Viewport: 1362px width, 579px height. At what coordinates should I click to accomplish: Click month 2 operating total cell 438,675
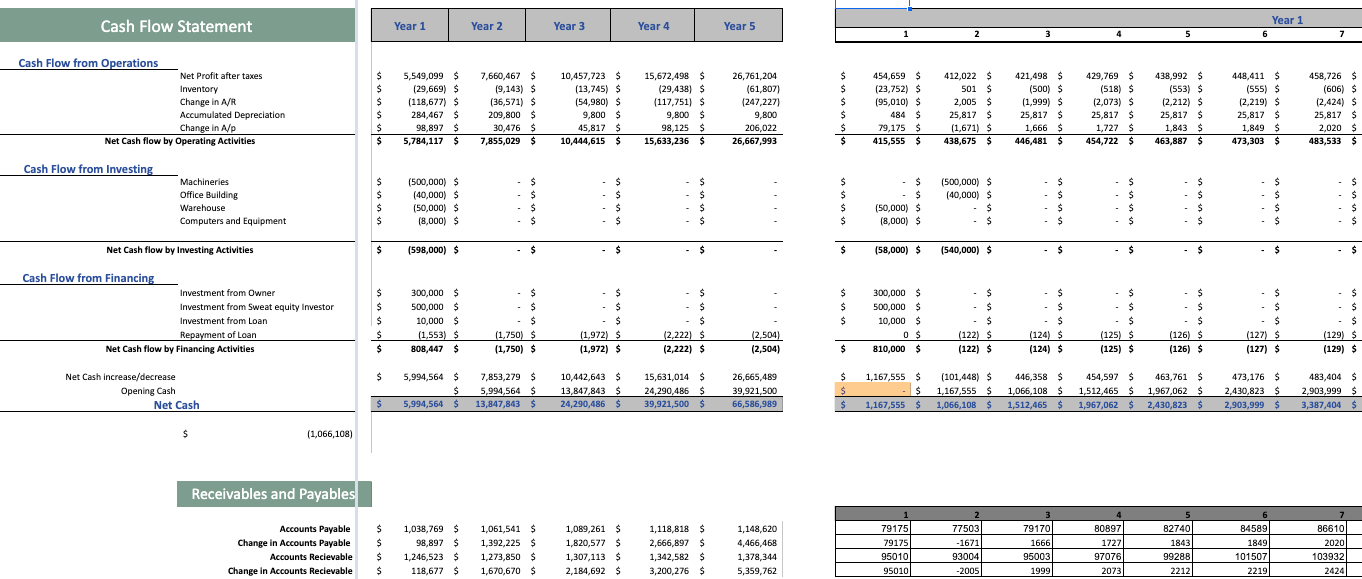[x=961, y=141]
